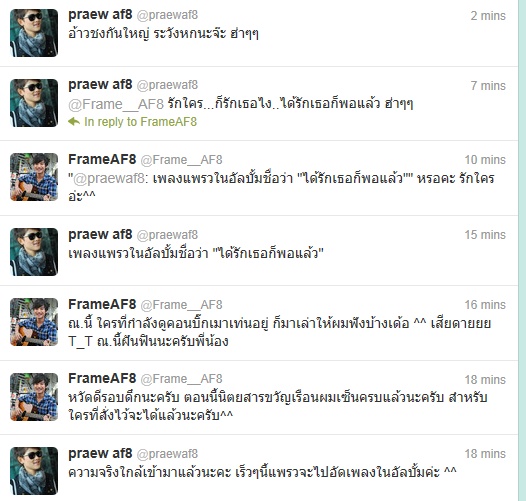The image size is (526, 501).
Task: Click the @praewaf8 handle in the 15 mins tweet
Action: (167, 235)
